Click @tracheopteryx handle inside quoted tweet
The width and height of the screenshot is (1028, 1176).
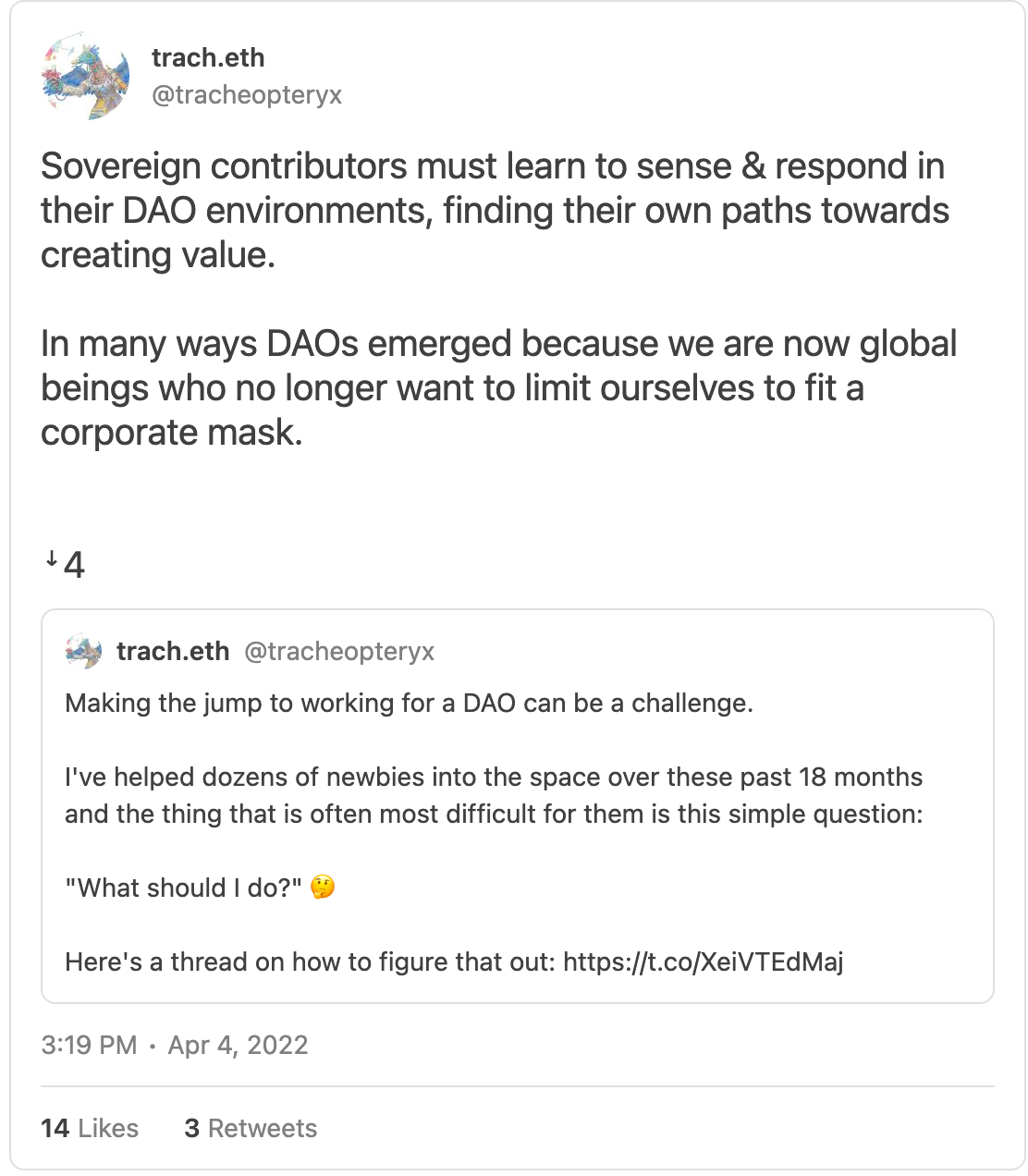click(x=339, y=652)
